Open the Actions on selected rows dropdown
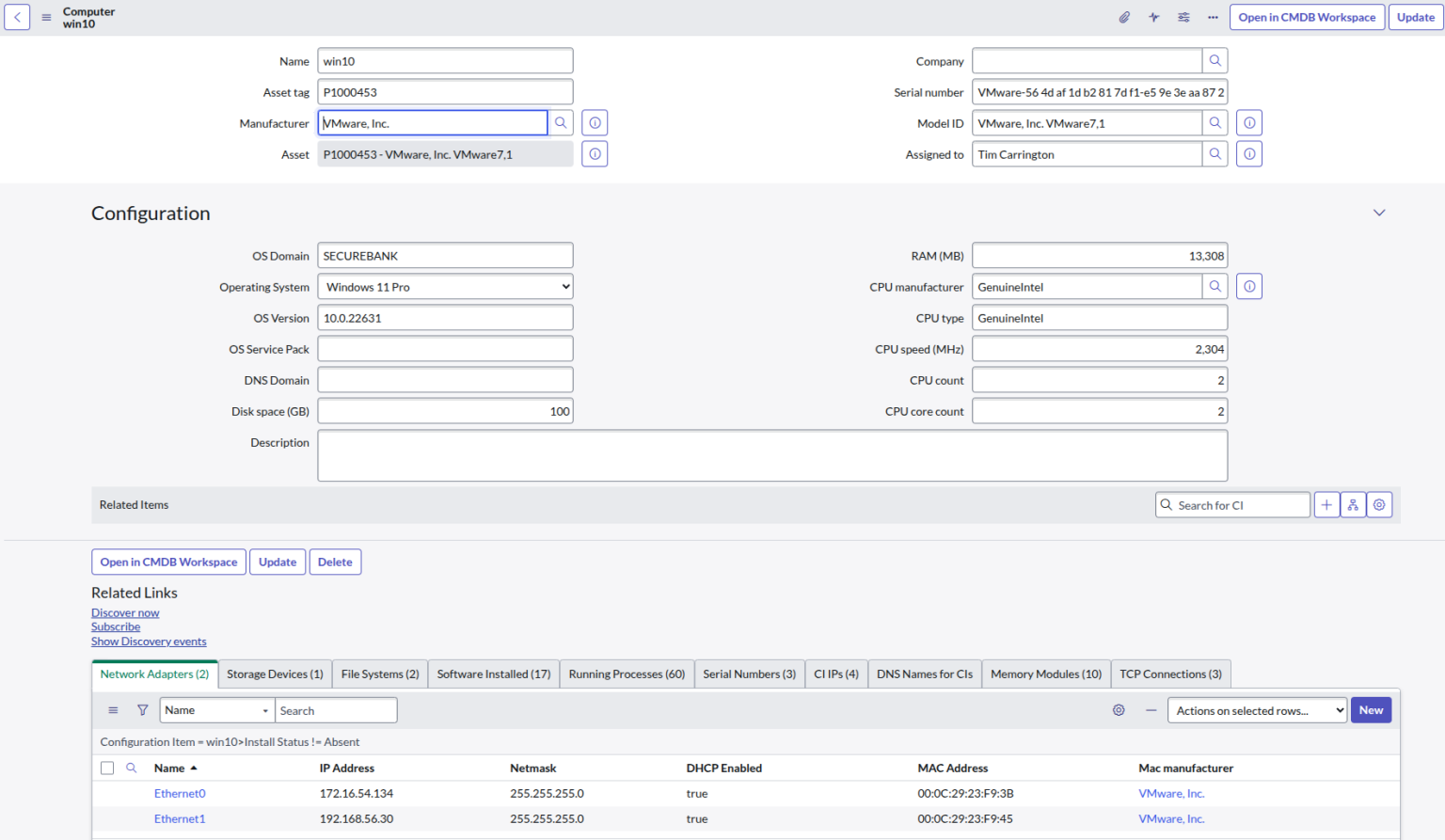1445x840 pixels. pos(1257,710)
